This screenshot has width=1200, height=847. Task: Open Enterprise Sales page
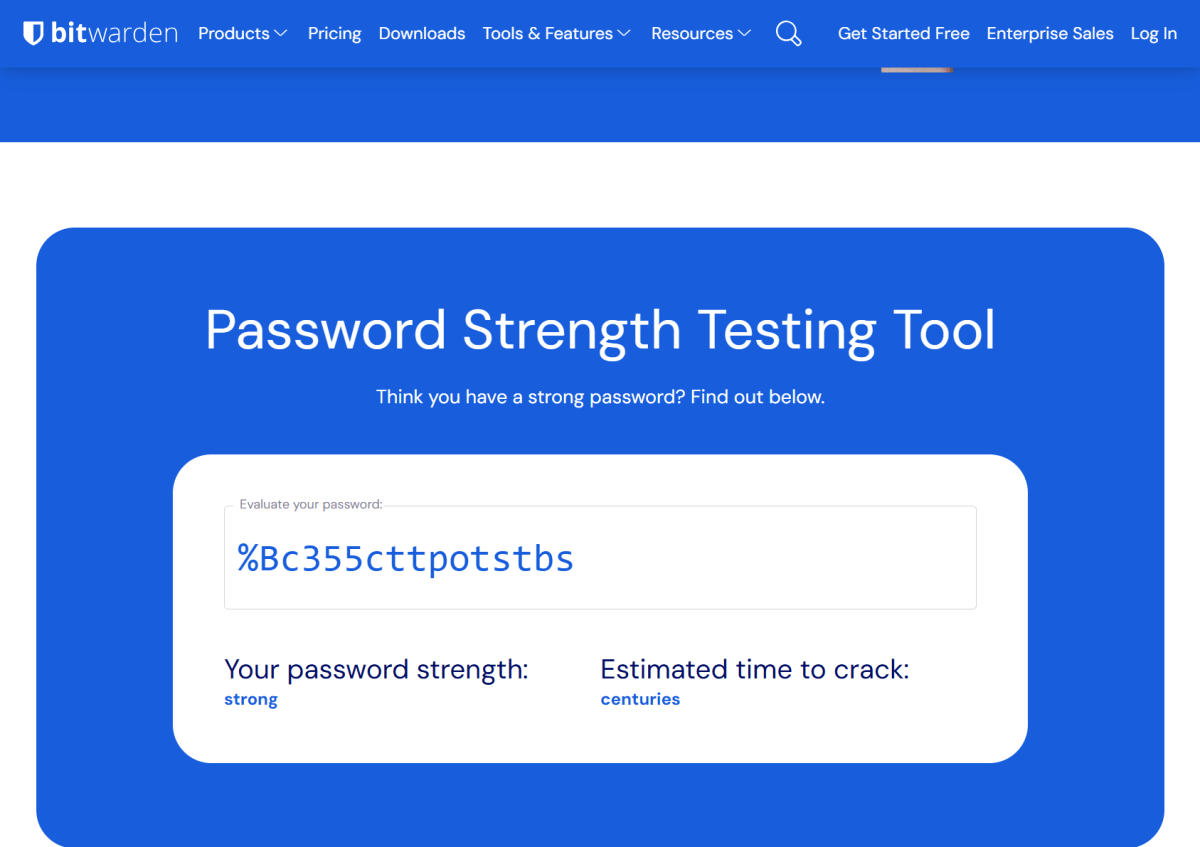tap(1049, 33)
